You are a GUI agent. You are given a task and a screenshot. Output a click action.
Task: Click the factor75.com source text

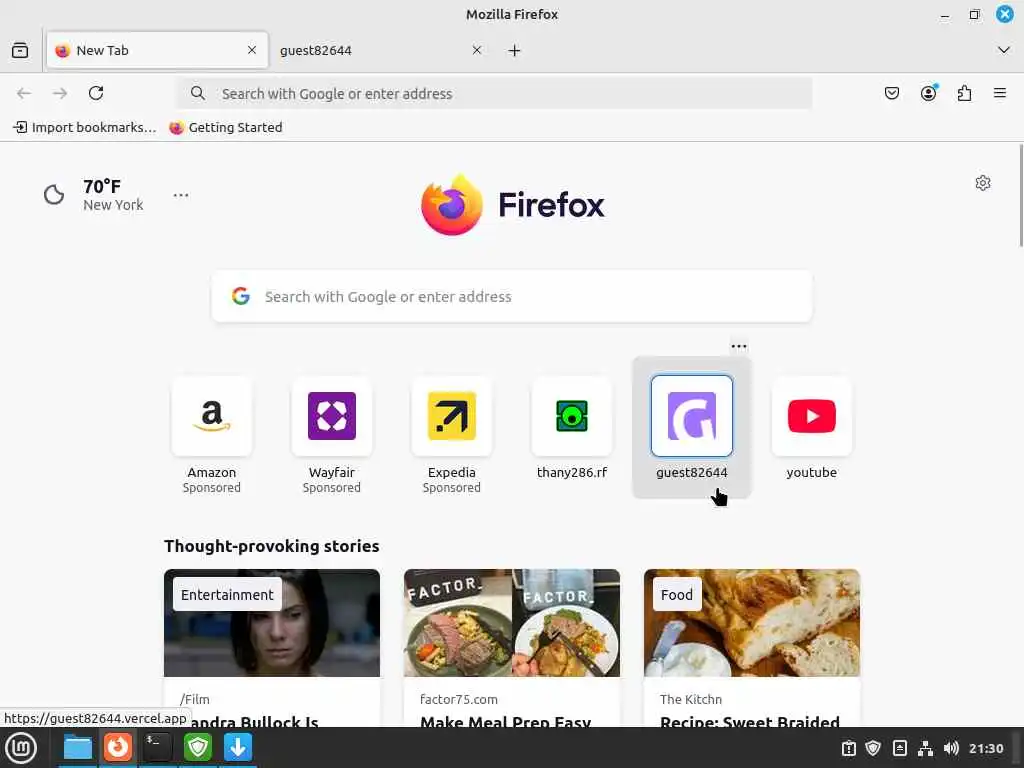[x=458, y=699]
